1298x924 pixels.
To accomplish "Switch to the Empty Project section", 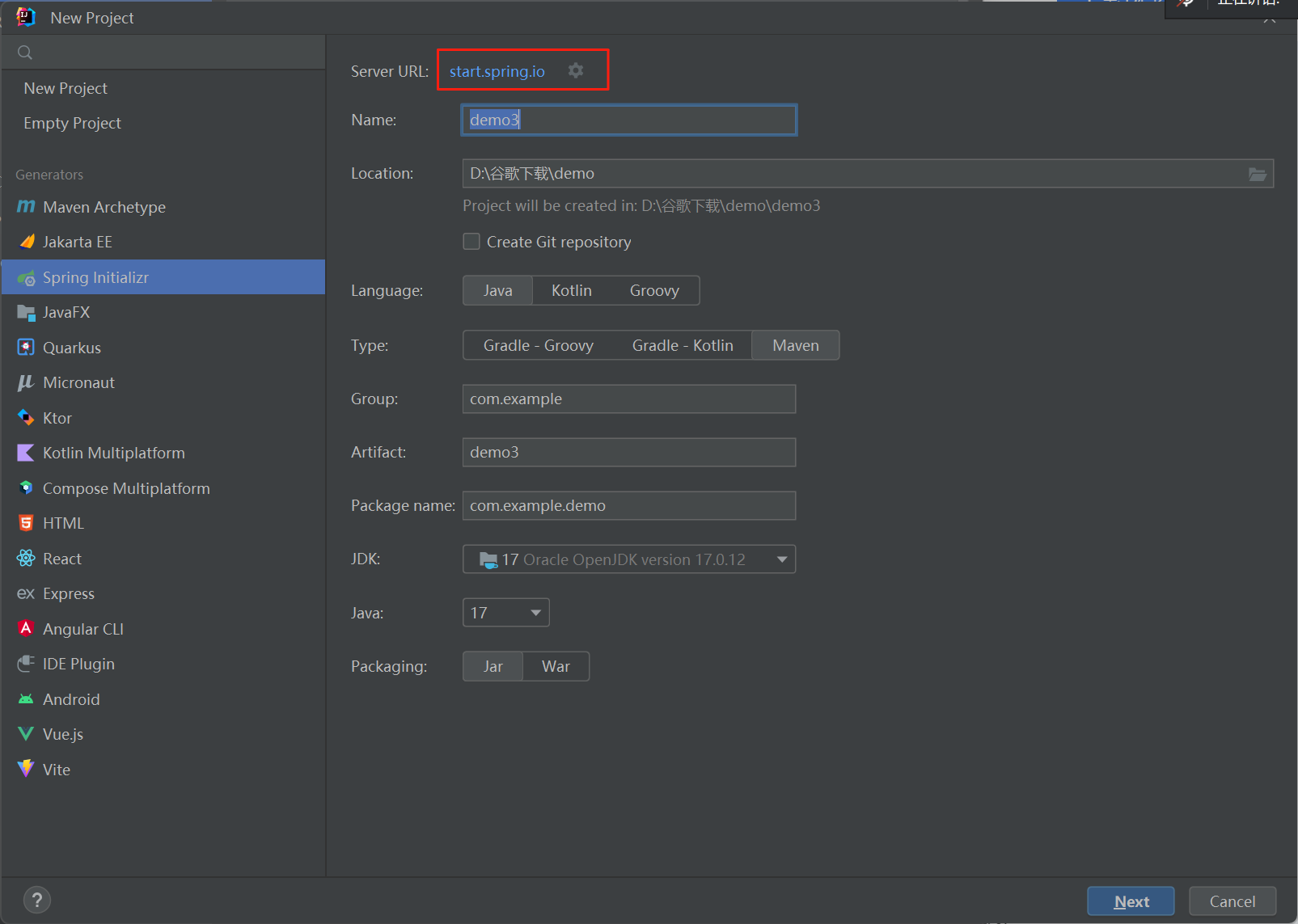I will point(72,123).
